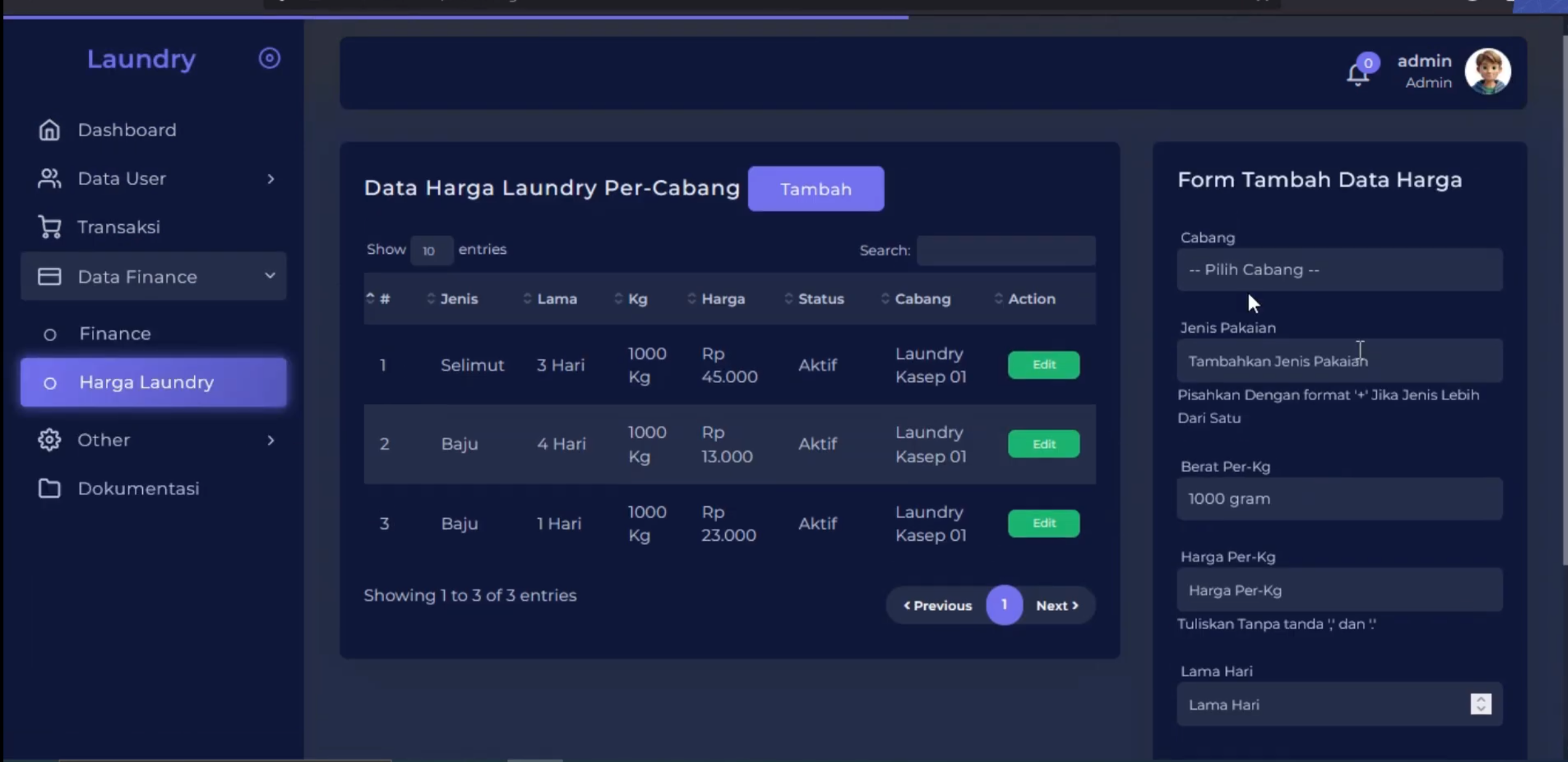Click the Rp 45.000 price cell

click(729, 365)
